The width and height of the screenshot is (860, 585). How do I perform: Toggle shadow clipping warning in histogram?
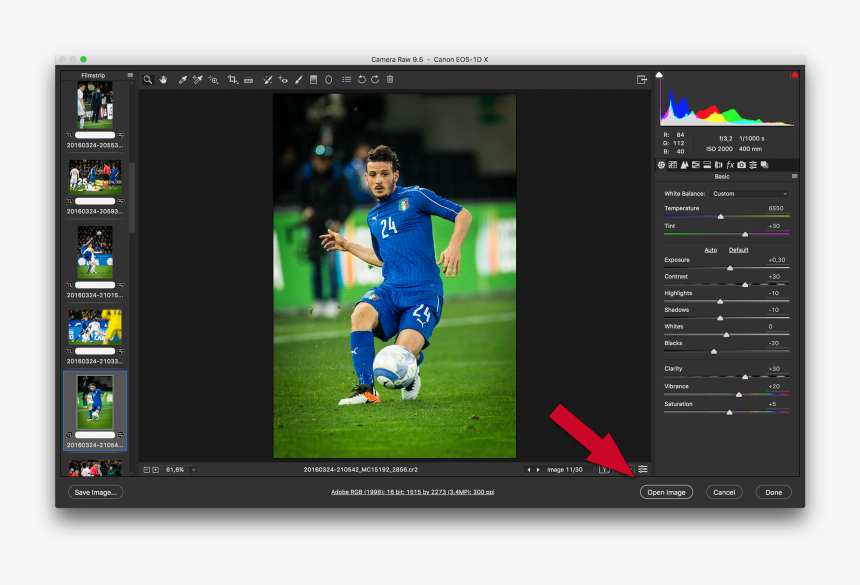(x=659, y=75)
